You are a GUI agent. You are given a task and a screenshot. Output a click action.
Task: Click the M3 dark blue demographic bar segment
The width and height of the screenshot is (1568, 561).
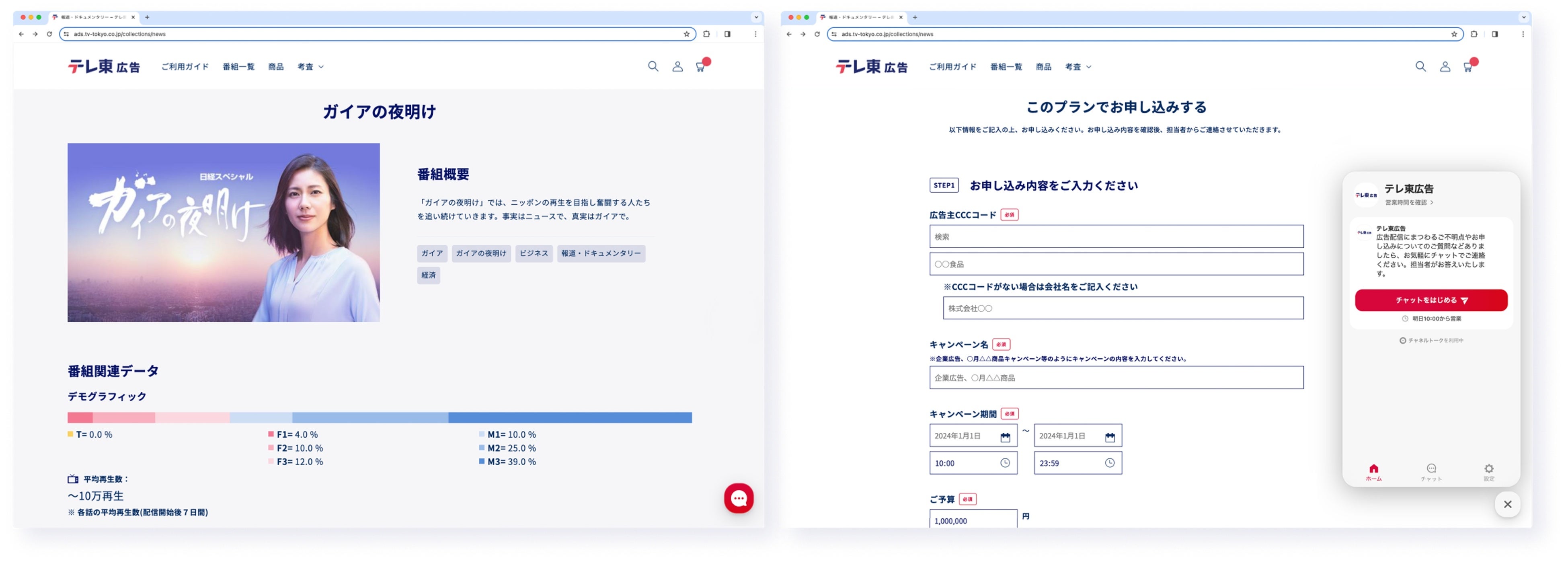(570, 417)
